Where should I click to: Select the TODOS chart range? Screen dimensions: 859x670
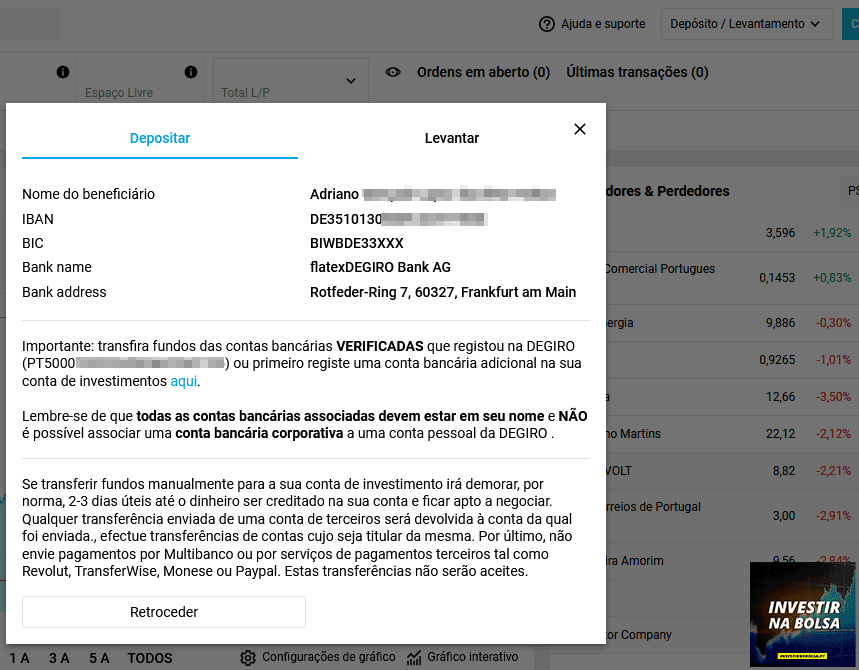click(150, 658)
